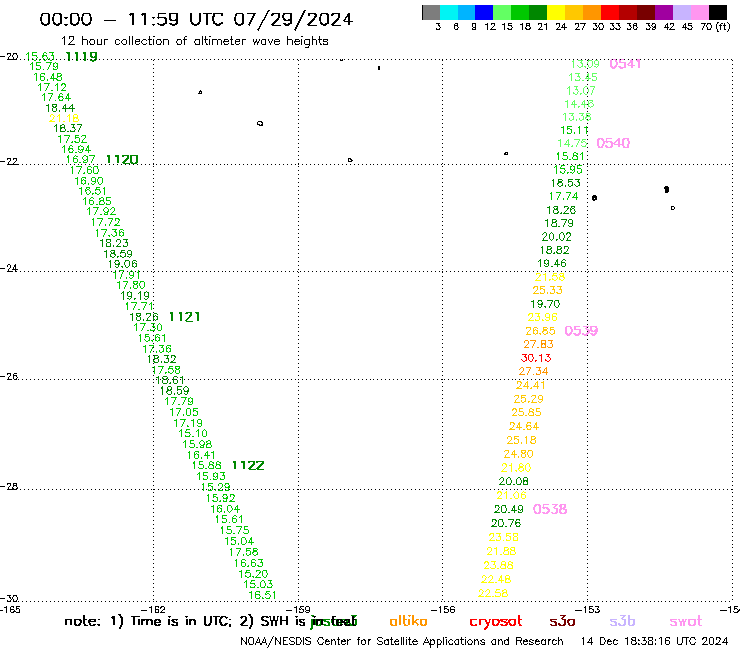
Task: Click the 1119 time marker
Action: [x=82, y=57]
